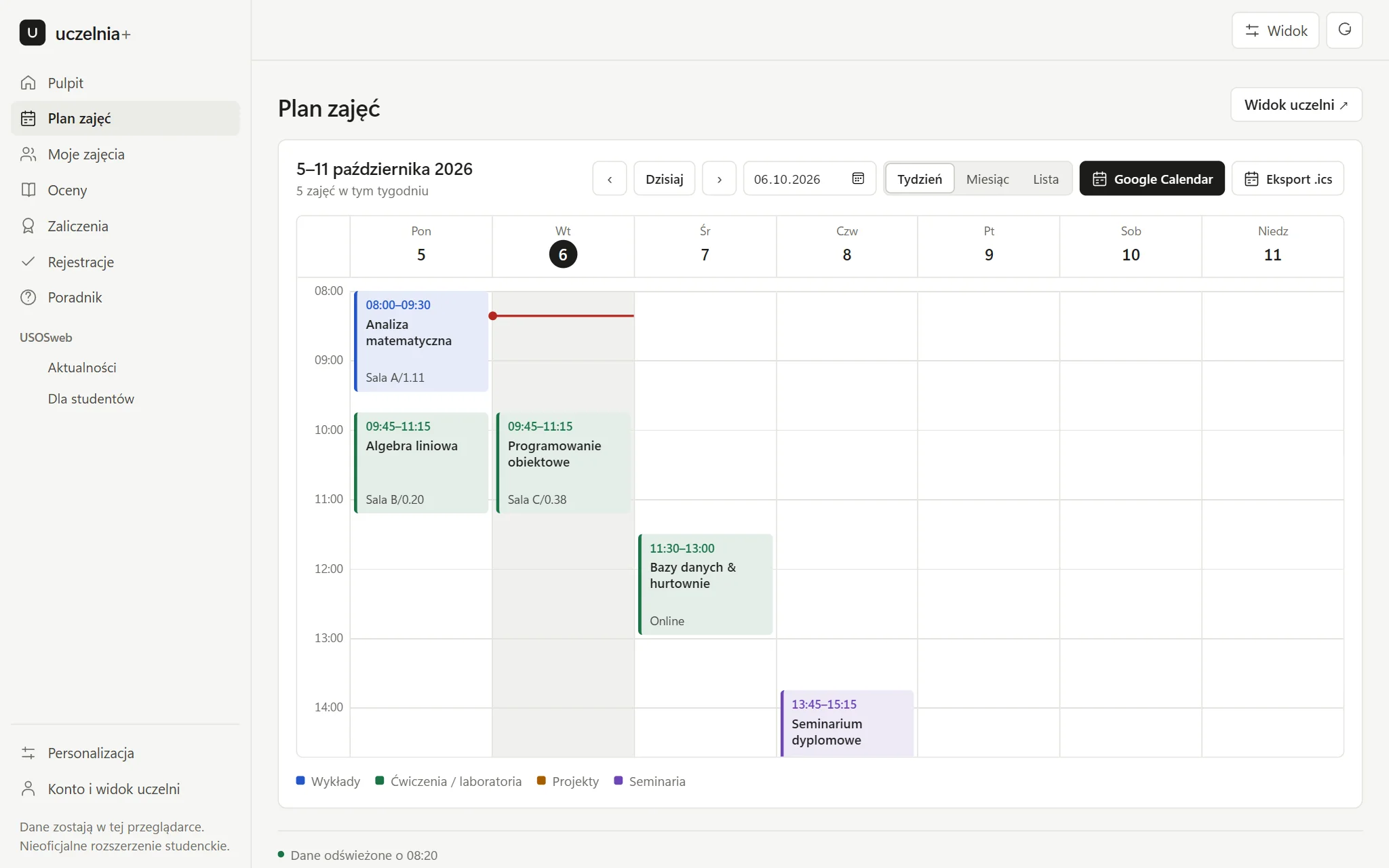Jump to today with Dzisiaj
The image size is (1389, 868).
tap(664, 178)
